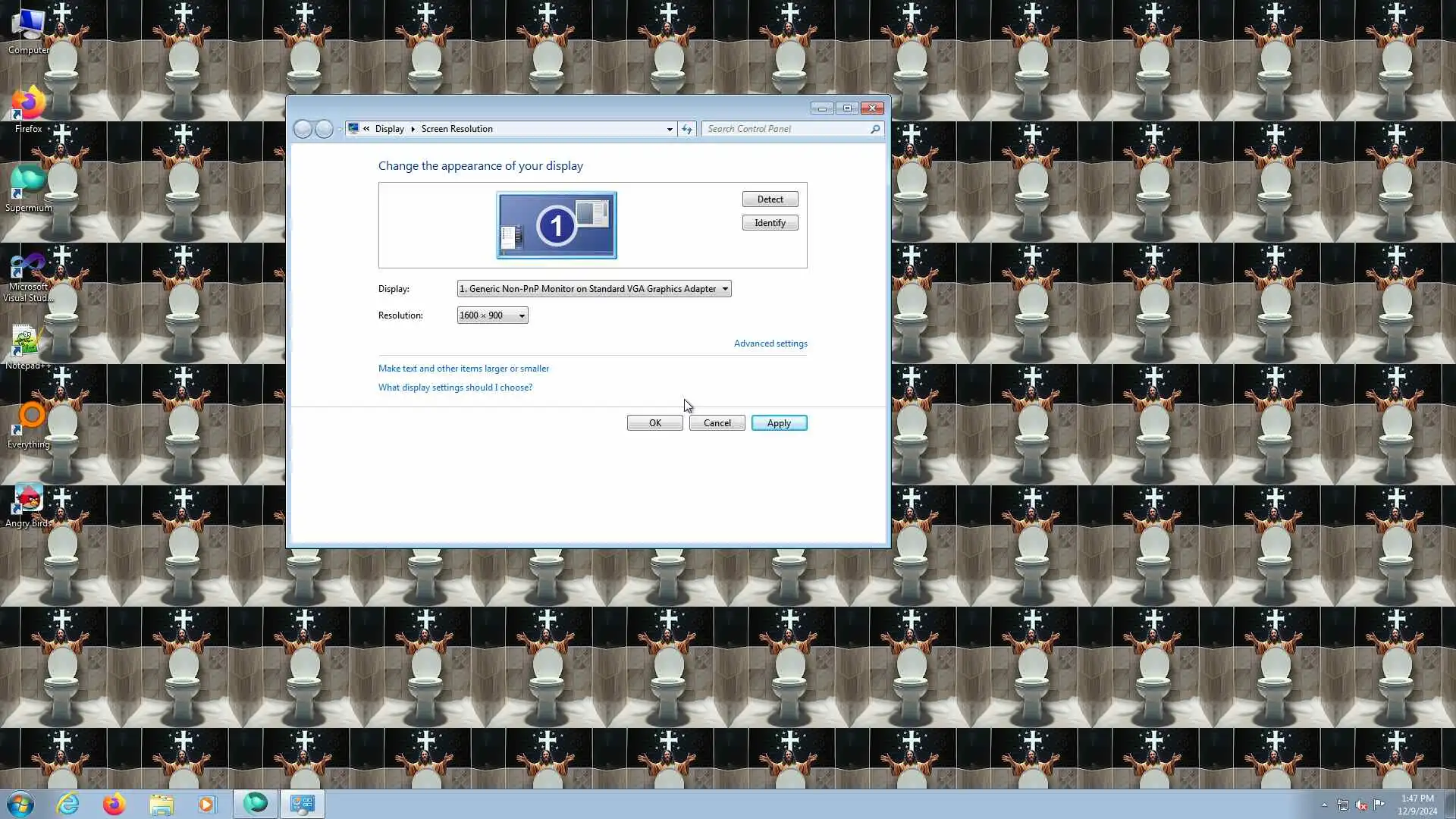This screenshot has height=819, width=1456.
Task: Open the Firefox desktop shortcut
Action: click(28, 106)
